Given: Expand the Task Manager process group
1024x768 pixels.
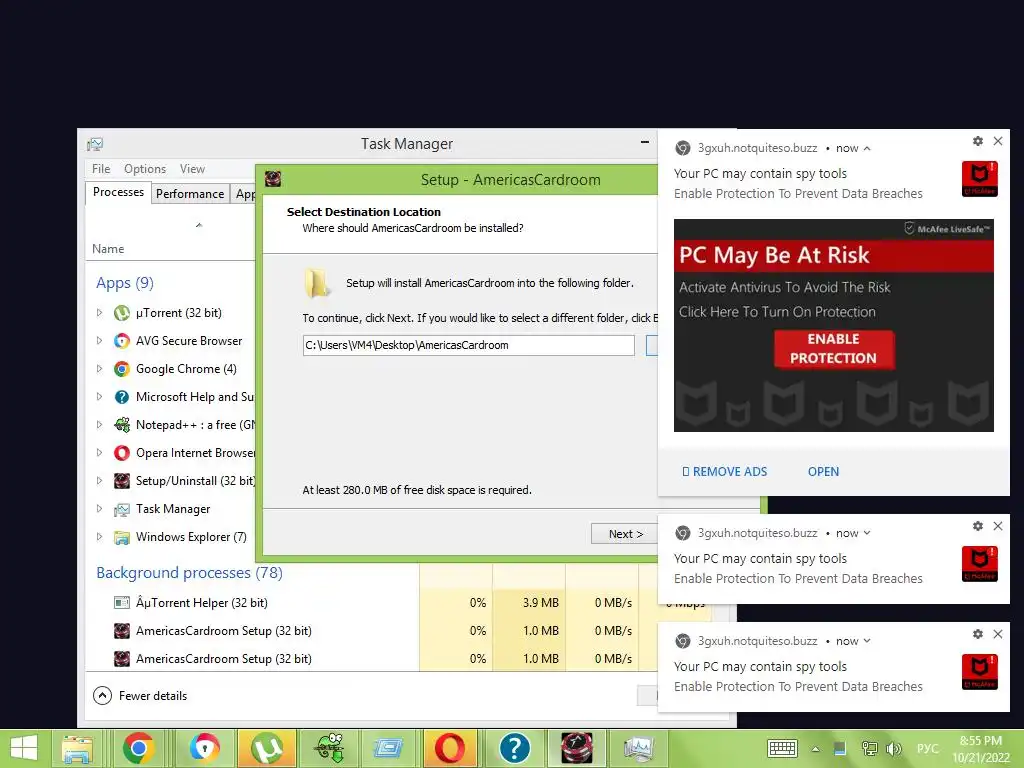Looking at the screenshot, I should click(x=99, y=509).
